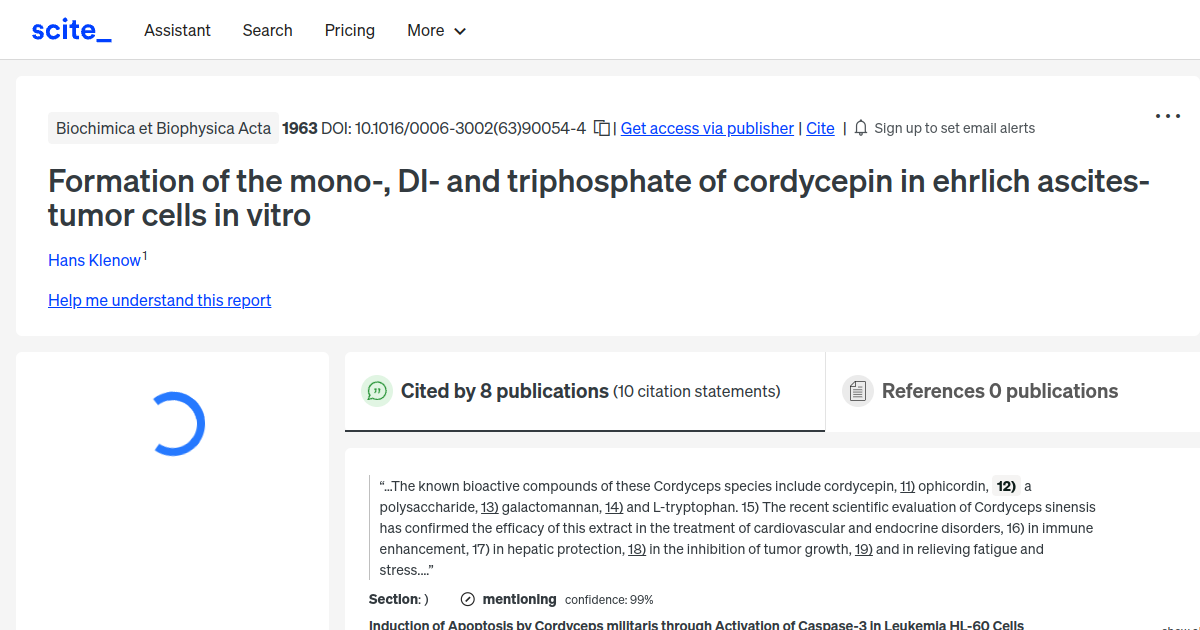Open author profile Hans Klenow
The height and width of the screenshot is (630, 1200).
click(93, 260)
